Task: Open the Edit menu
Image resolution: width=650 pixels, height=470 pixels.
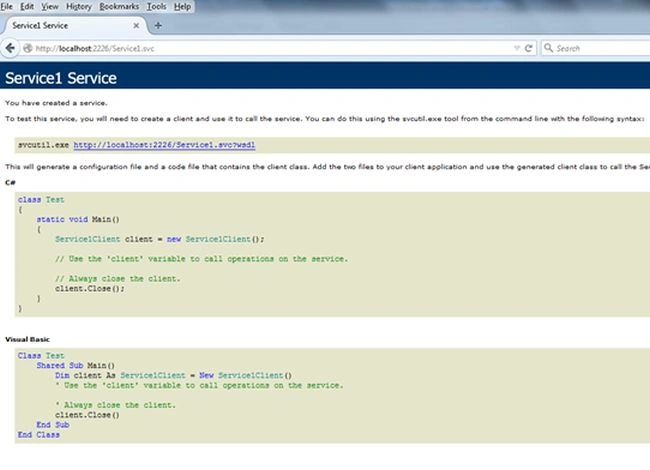Action: pyautogui.click(x=27, y=6)
